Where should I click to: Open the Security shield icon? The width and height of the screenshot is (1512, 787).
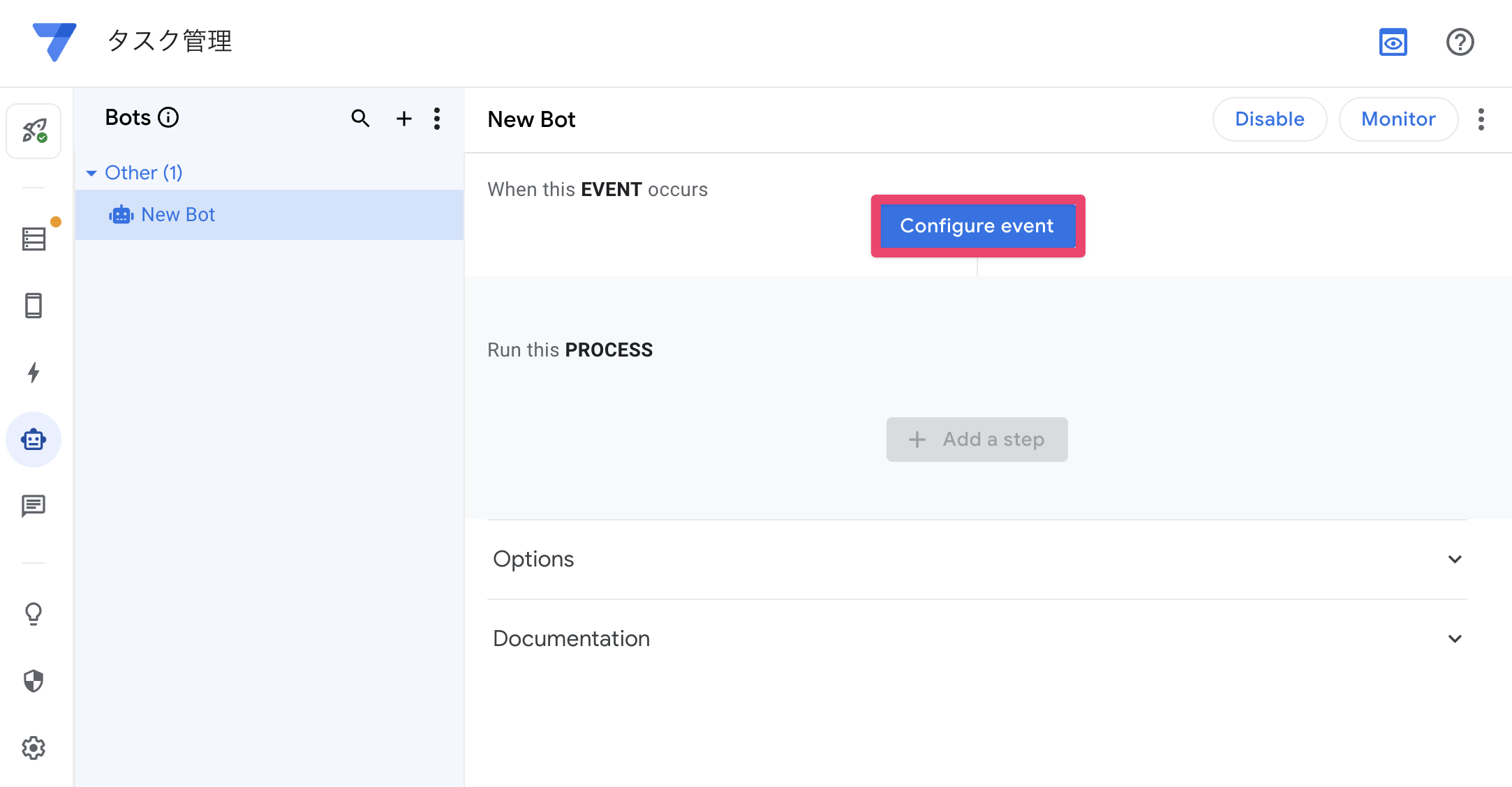[34, 681]
